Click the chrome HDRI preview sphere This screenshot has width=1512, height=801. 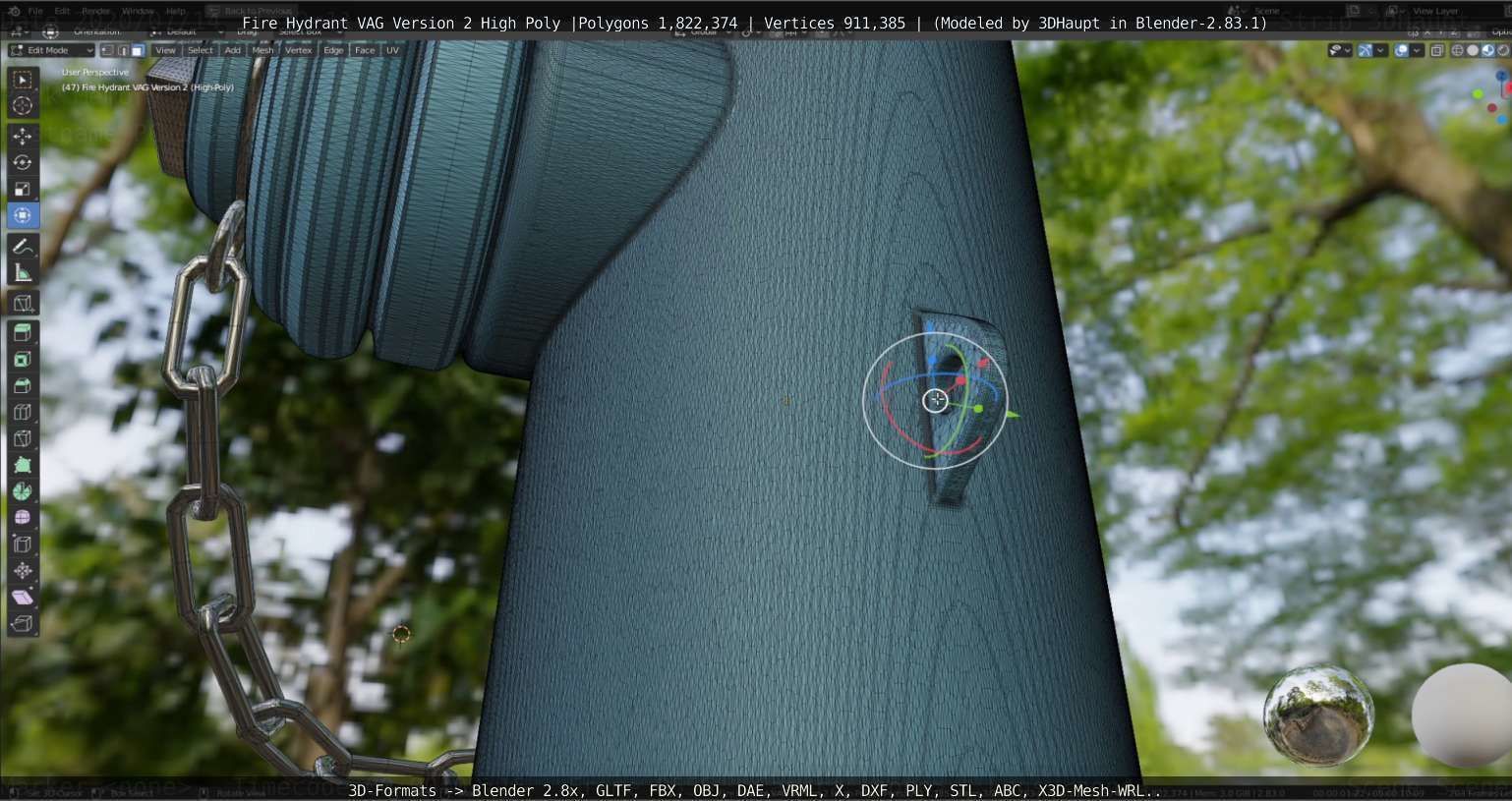(x=1318, y=715)
